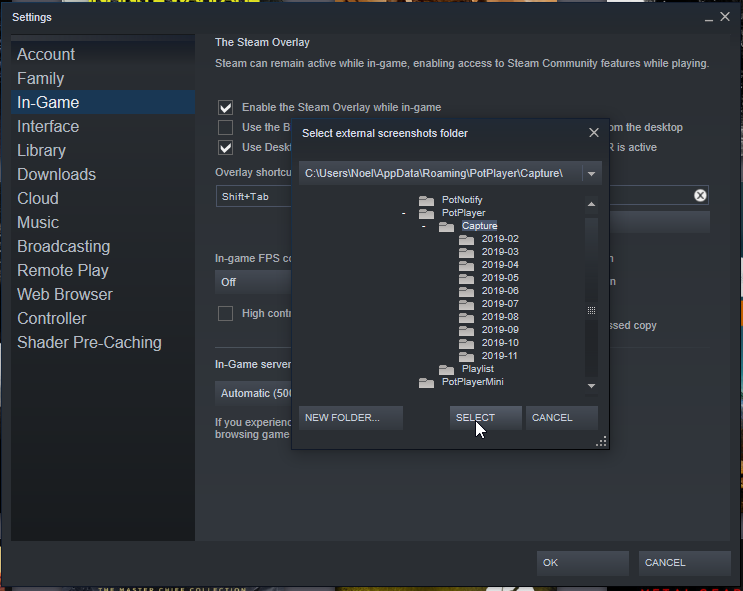
Task: Switch to the Shader Pre-Caching section
Action: pos(89,342)
